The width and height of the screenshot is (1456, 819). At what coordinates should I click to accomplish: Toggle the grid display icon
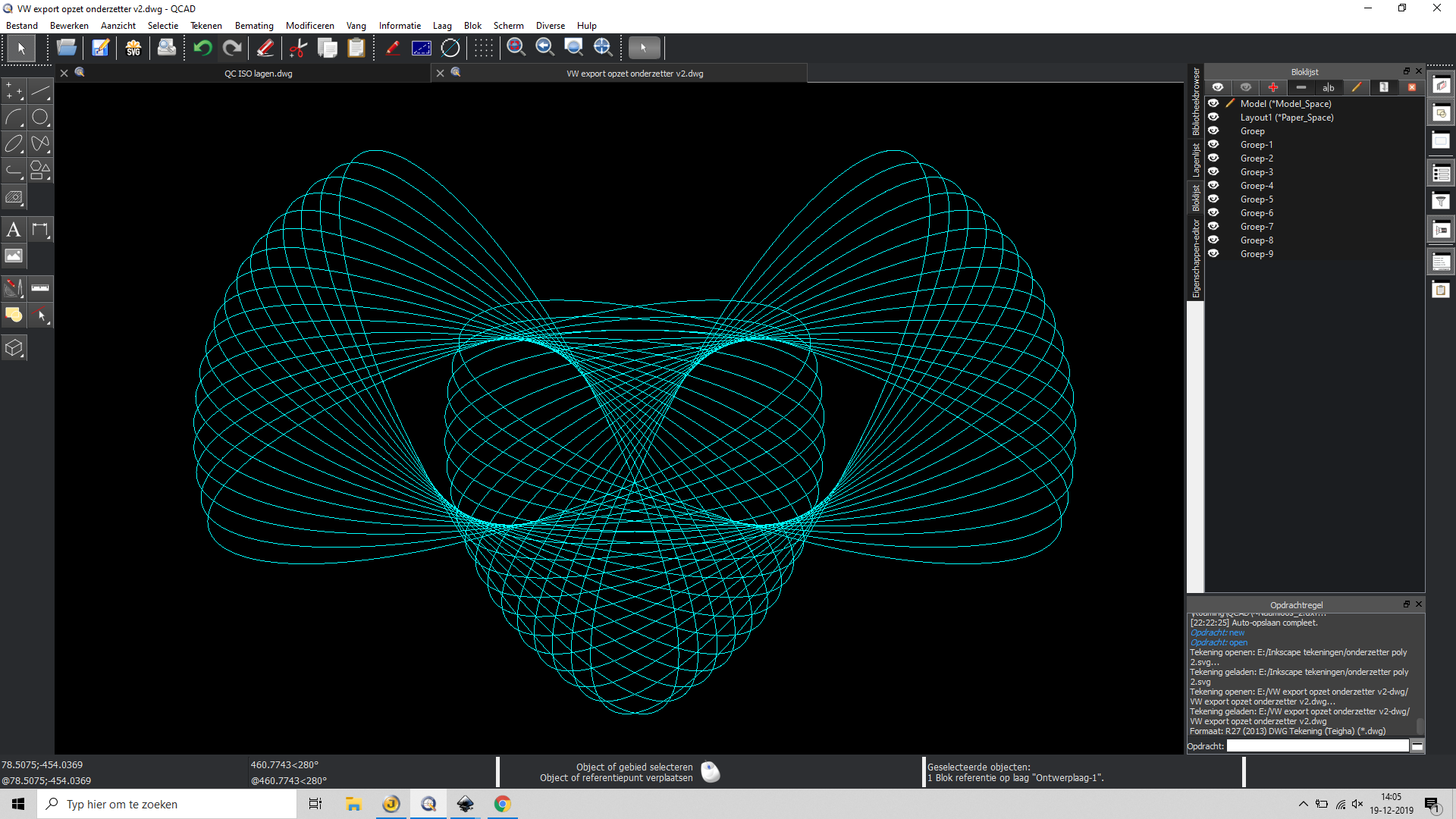click(x=483, y=48)
